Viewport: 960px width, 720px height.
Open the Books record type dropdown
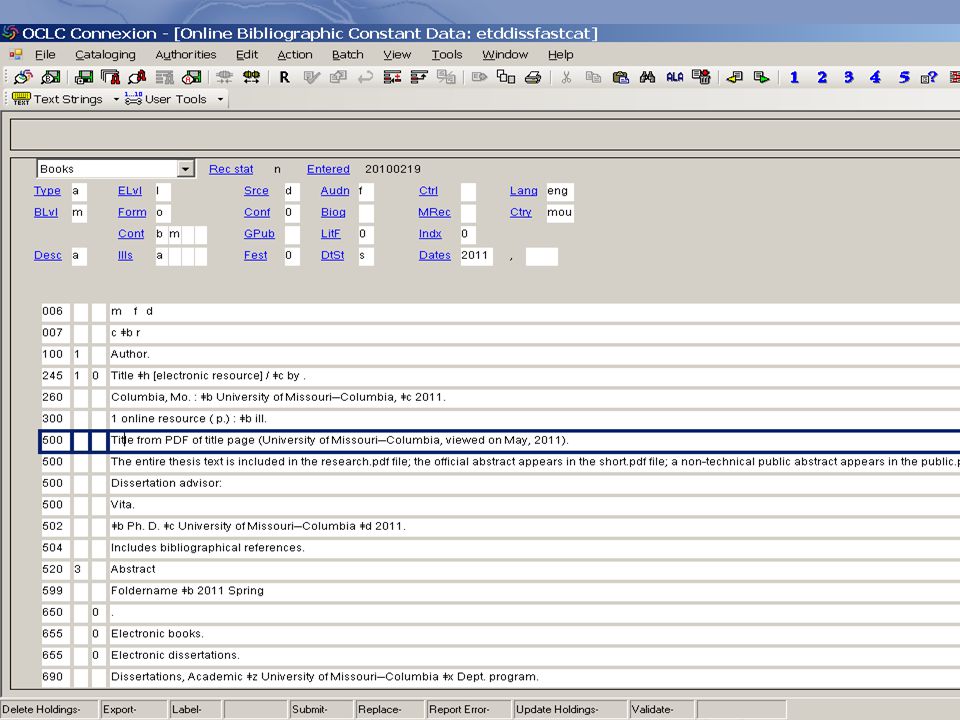pos(186,169)
